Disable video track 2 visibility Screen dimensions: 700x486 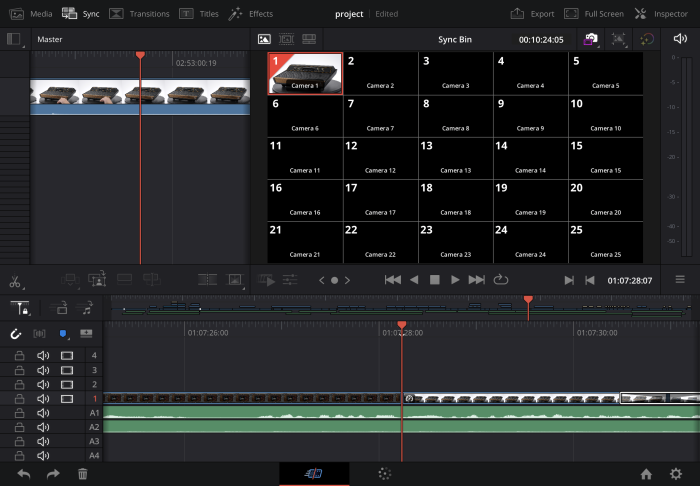(x=67, y=384)
